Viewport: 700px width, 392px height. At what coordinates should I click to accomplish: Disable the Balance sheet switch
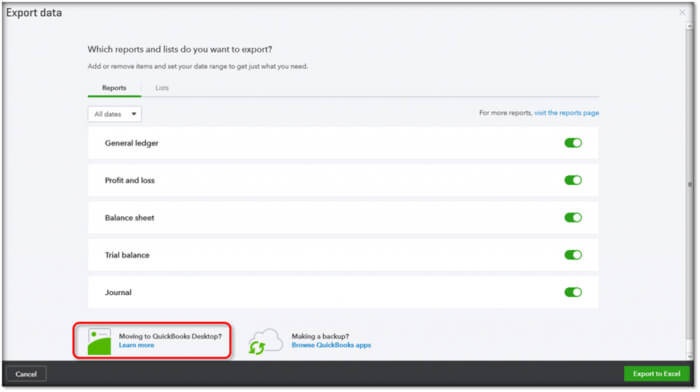tap(573, 217)
